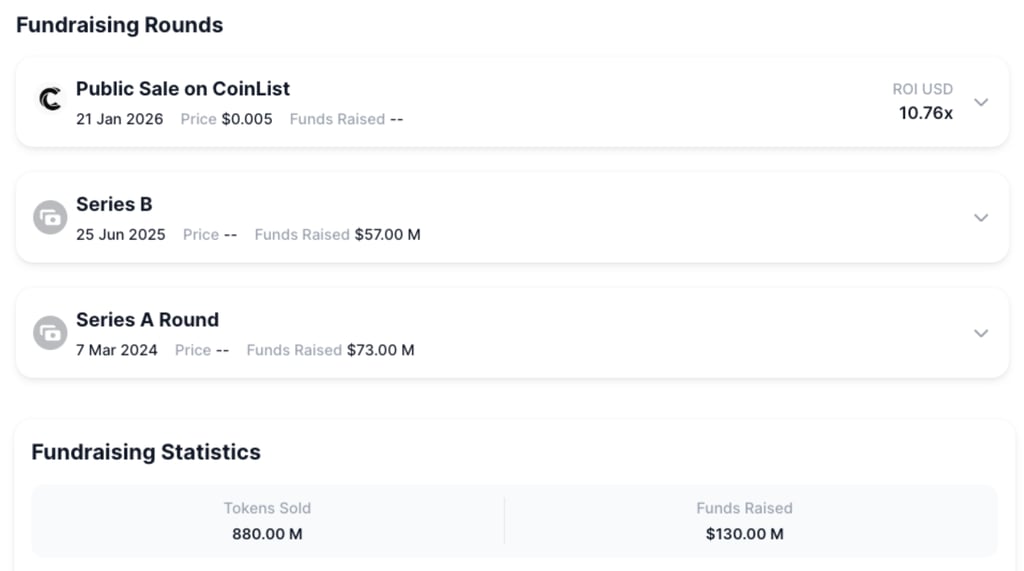Expand the Public Sale on CoinList round
Image resolution: width=1024 pixels, height=571 pixels.
(981, 102)
